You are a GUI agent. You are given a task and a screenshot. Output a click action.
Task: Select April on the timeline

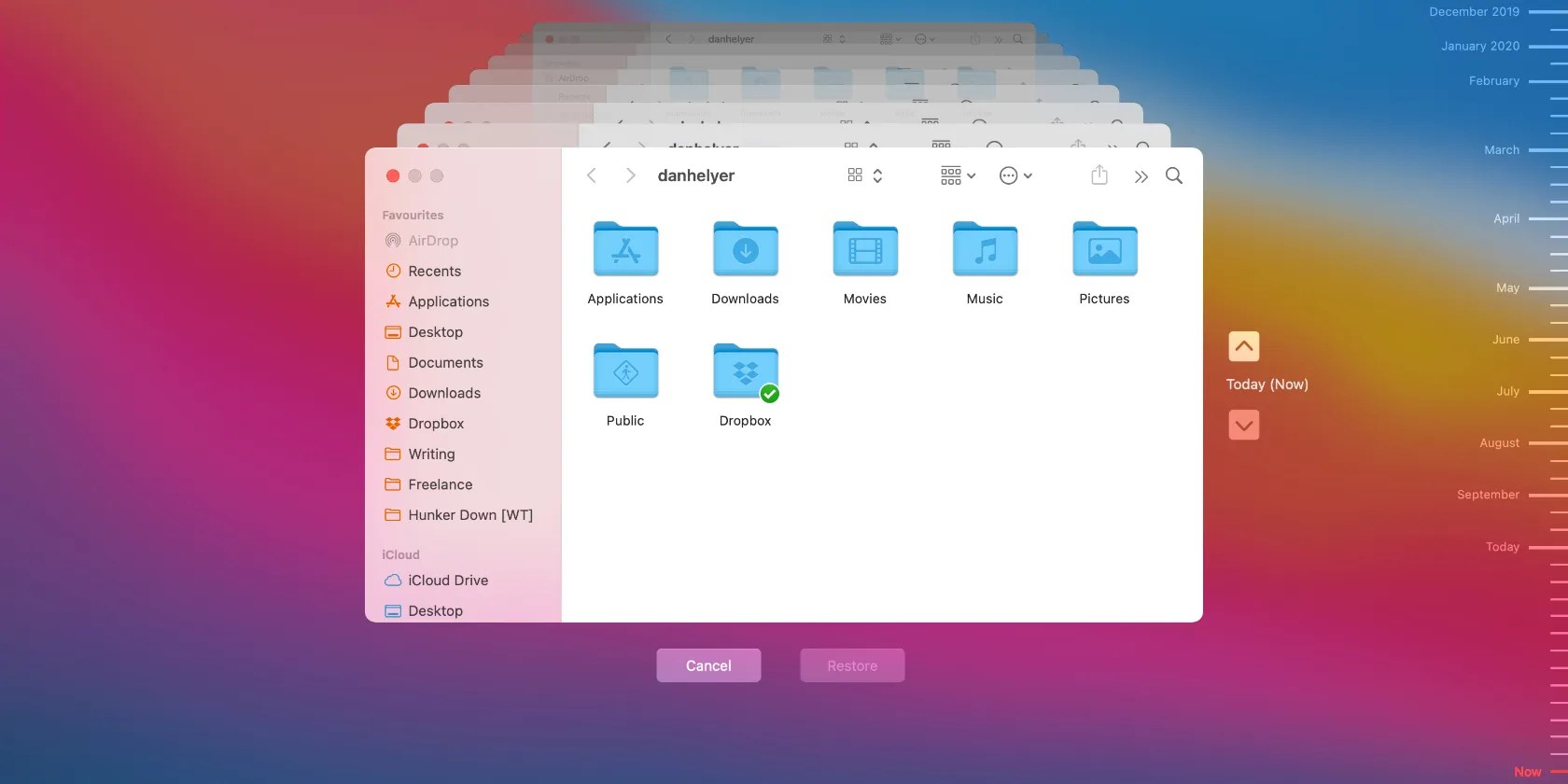point(1506,218)
